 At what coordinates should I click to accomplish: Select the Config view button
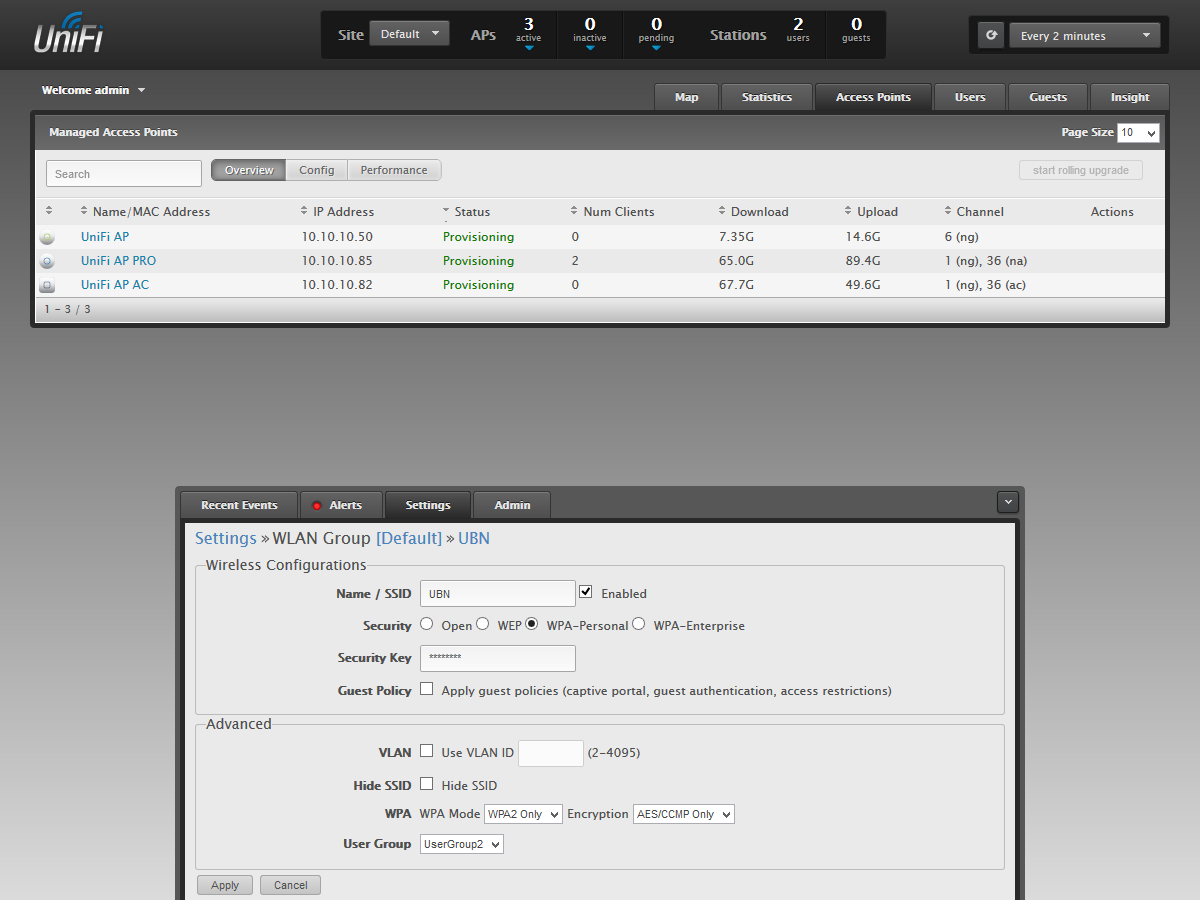point(317,170)
